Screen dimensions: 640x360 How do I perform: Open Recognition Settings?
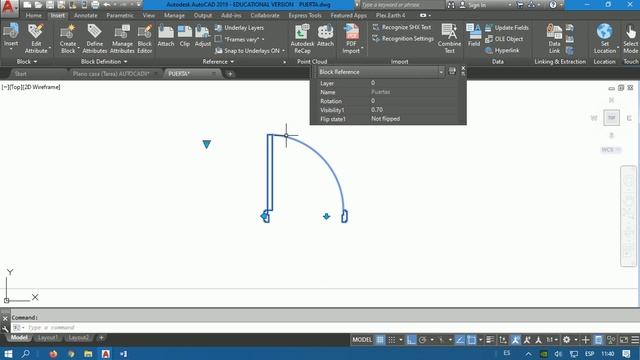pyautogui.click(x=403, y=39)
